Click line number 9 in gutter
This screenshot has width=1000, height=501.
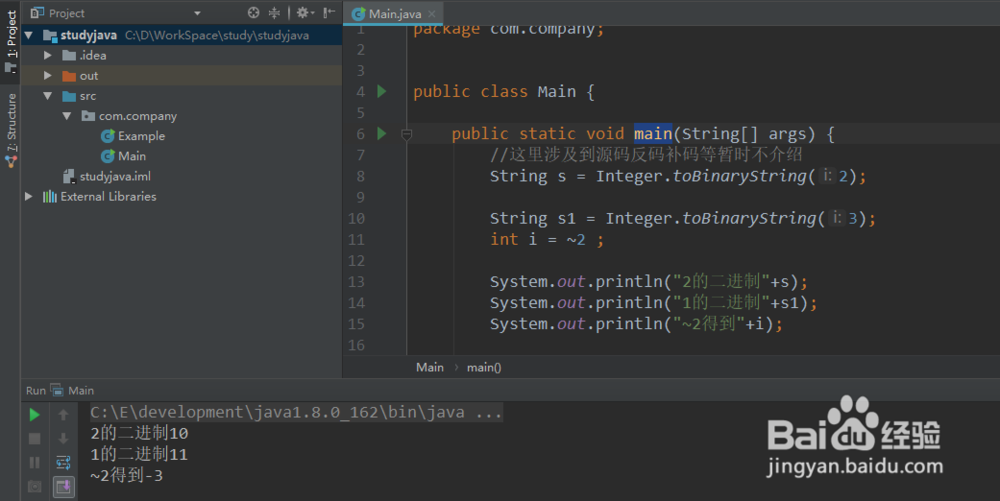tap(360, 198)
